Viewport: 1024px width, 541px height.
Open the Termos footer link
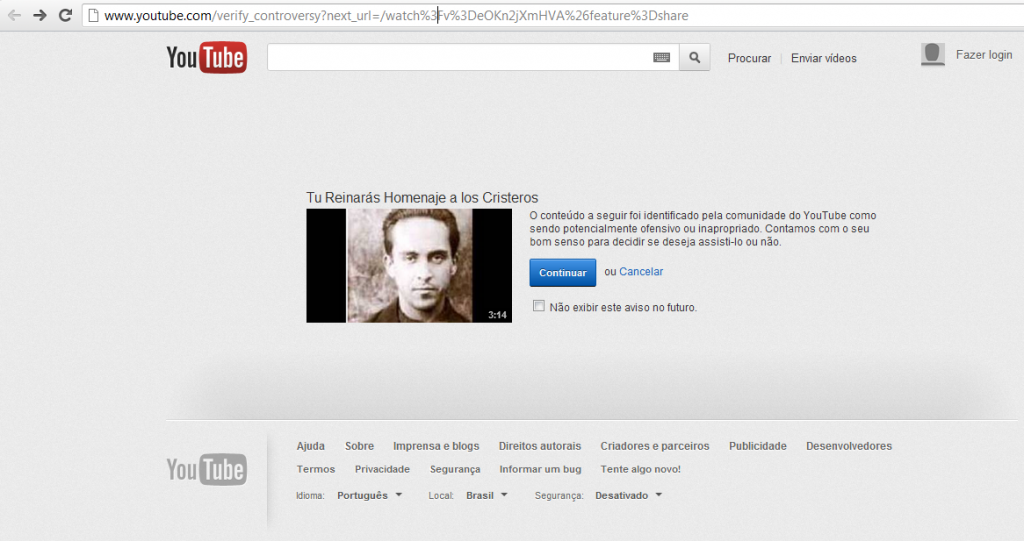(x=315, y=469)
